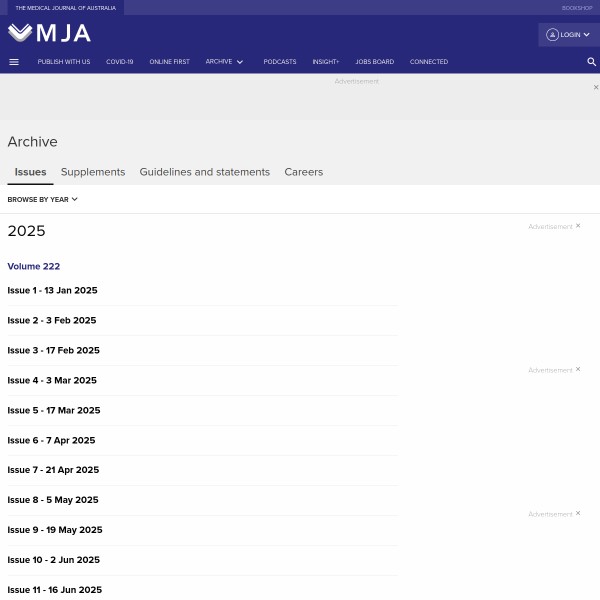Open the Podcasts page
The width and height of the screenshot is (600, 600).
279,62
